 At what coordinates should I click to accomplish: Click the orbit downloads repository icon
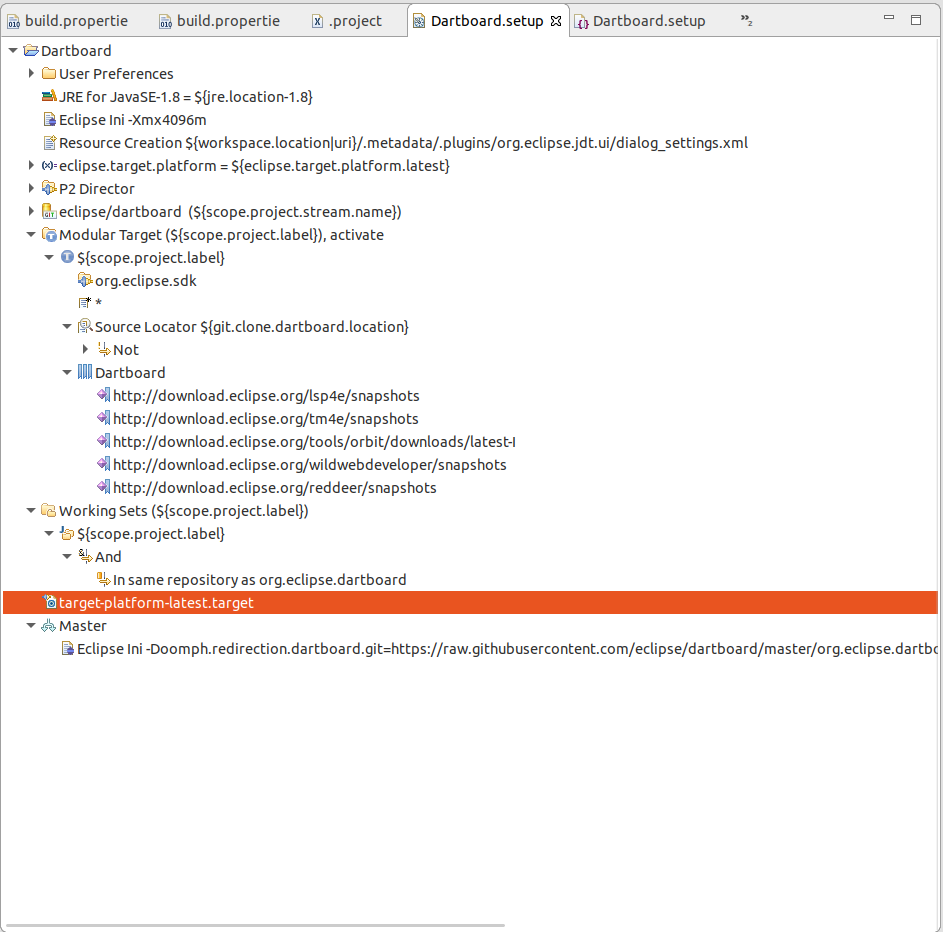[x=103, y=441]
